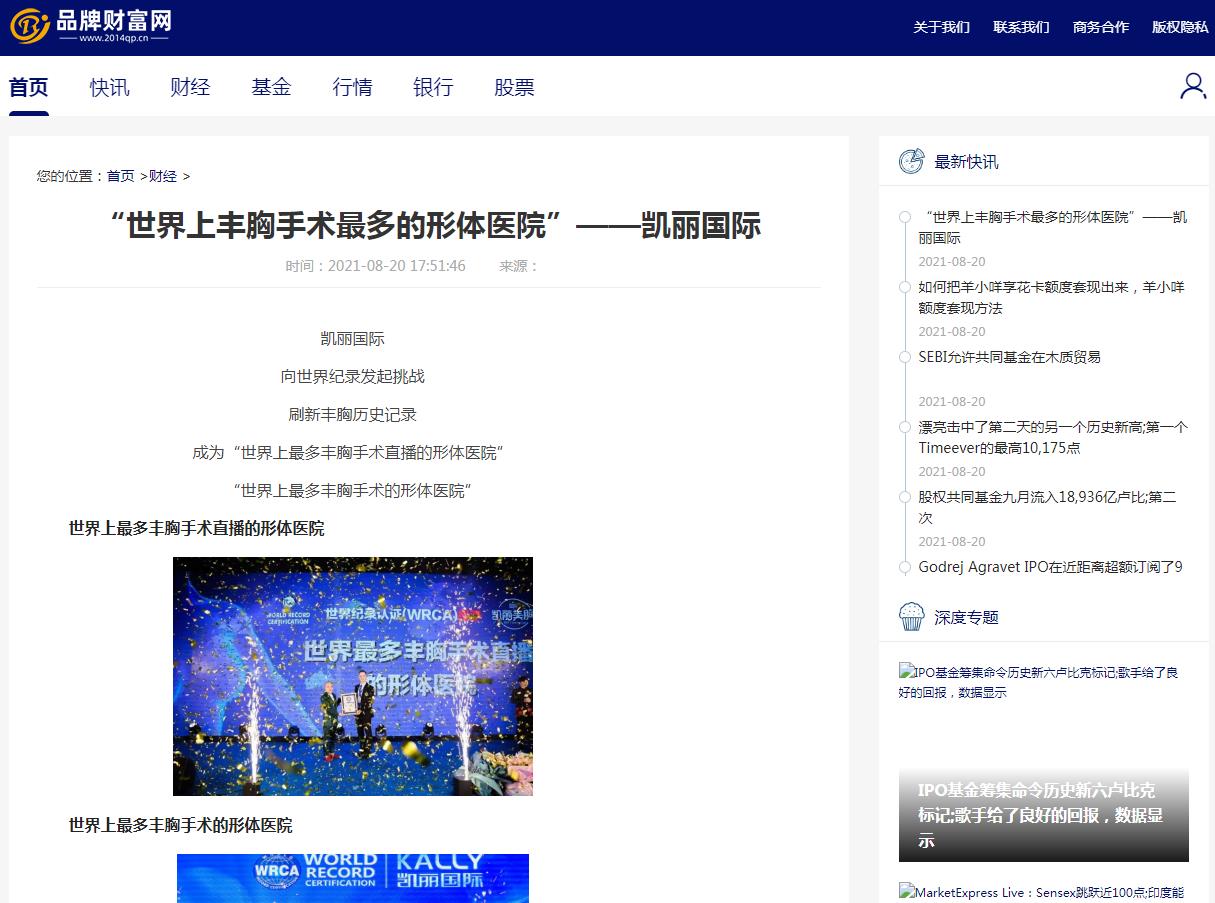Click the 深度专题 section icon
The width and height of the screenshot is (1215, 903).
(911, 616)
